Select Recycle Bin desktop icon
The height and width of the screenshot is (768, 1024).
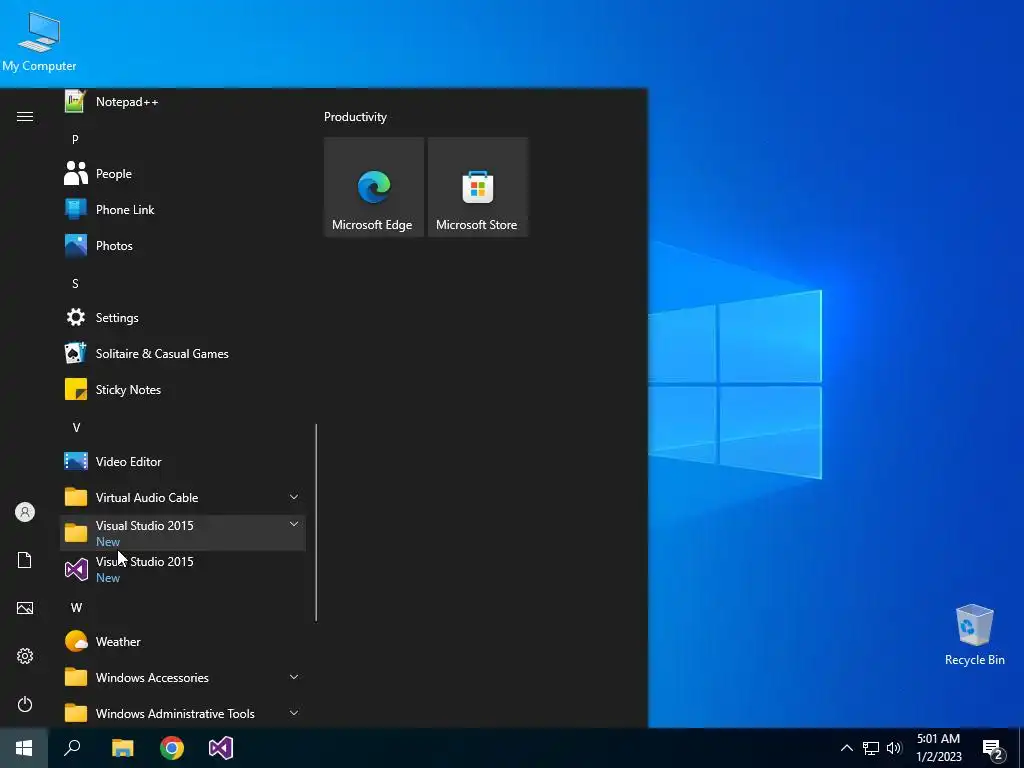tap(974, 634)
